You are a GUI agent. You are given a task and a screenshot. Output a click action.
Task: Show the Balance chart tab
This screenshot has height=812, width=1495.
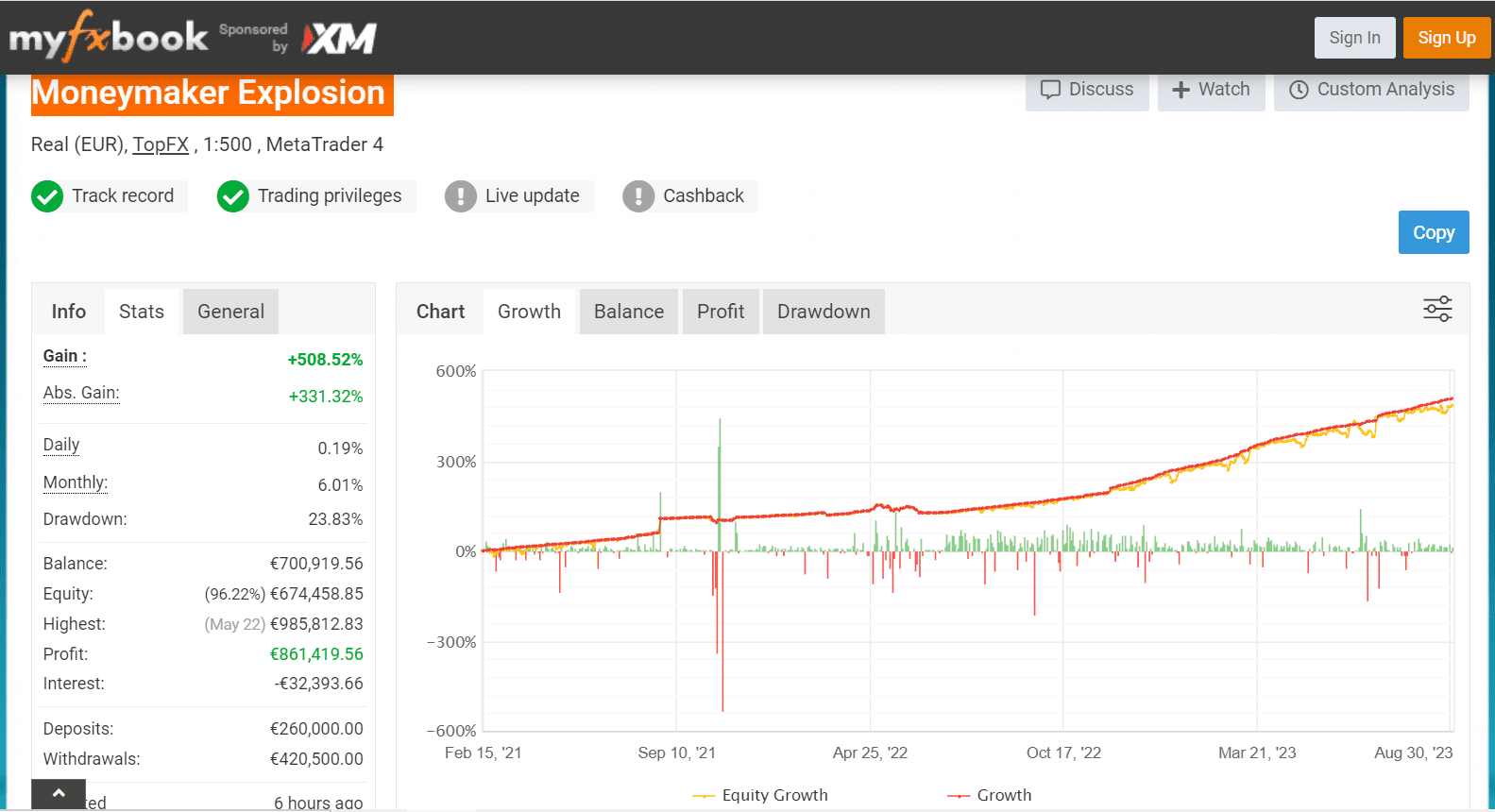point(629,312)
